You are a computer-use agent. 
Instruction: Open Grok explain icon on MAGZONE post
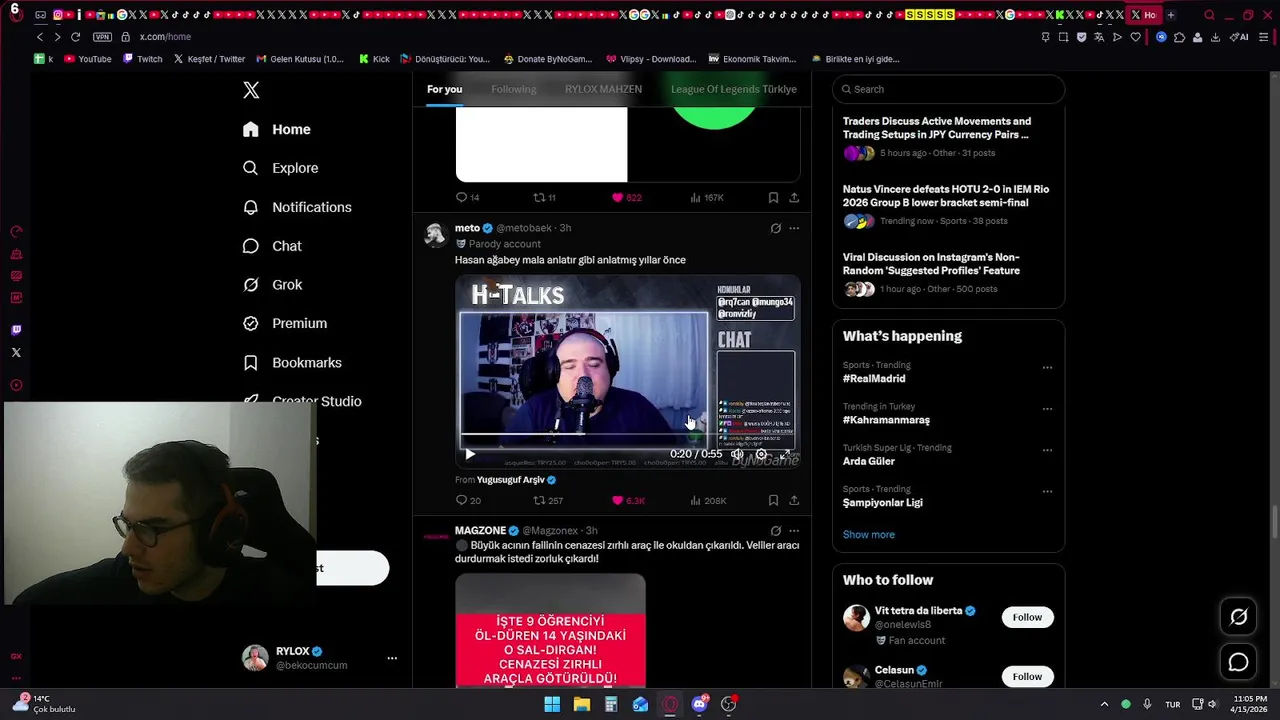click(775, 531)
